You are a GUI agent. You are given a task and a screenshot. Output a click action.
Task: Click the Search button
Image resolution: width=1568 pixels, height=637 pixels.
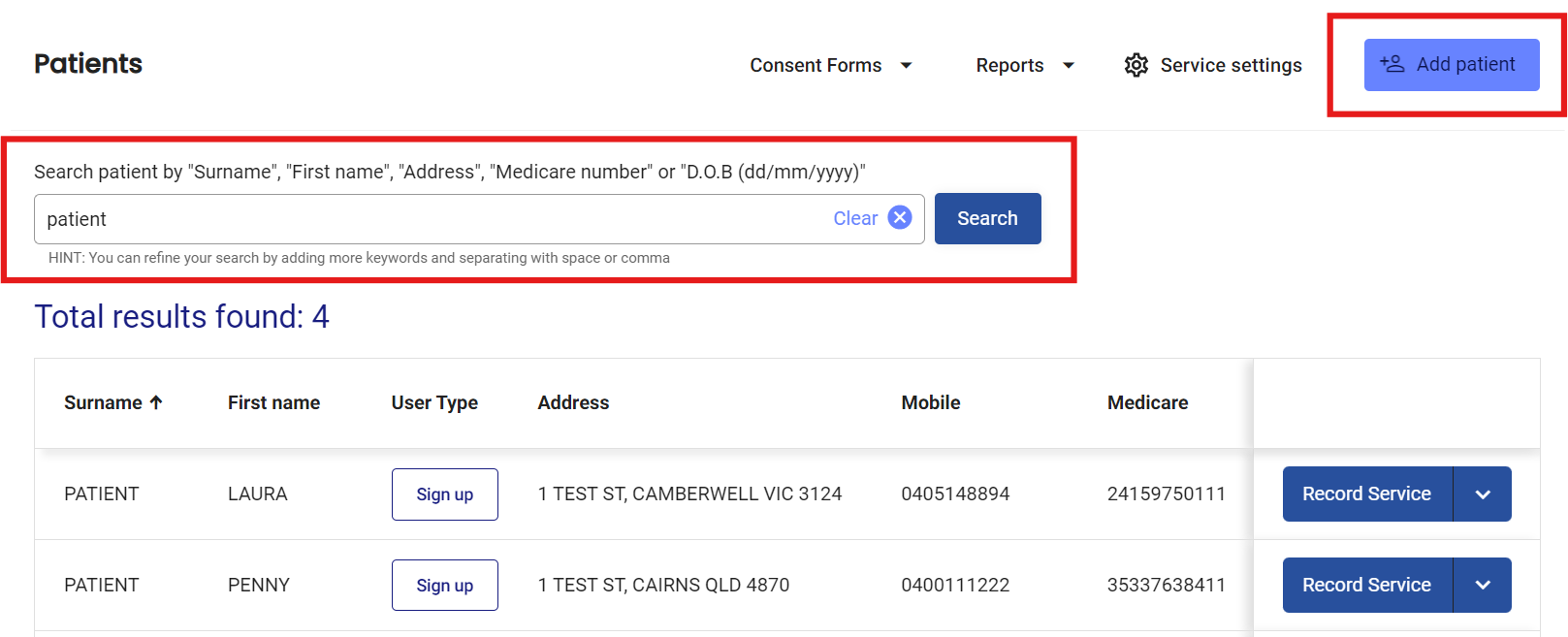(x=987, y=218)
